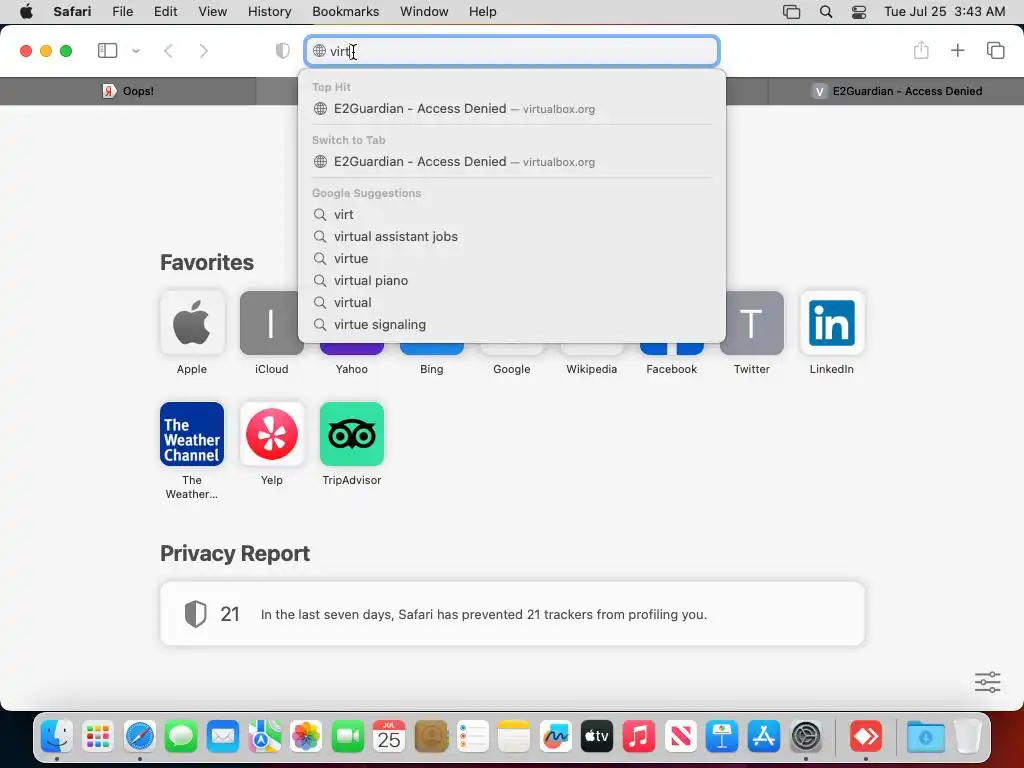
Task: Open Calendar from the Dock
Action: click(x=389, y=737)
